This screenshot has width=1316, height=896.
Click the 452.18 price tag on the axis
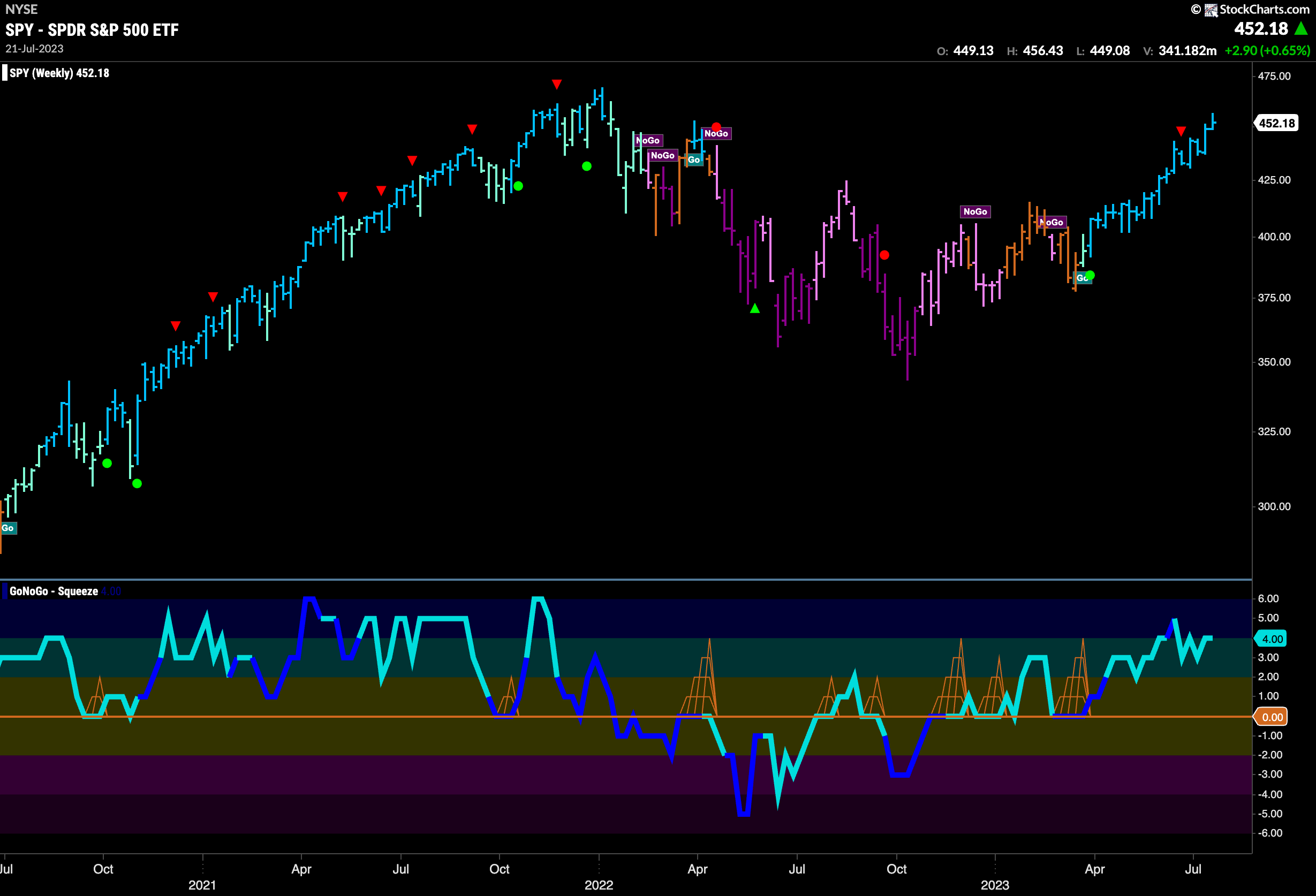[x=1276, y=124]
